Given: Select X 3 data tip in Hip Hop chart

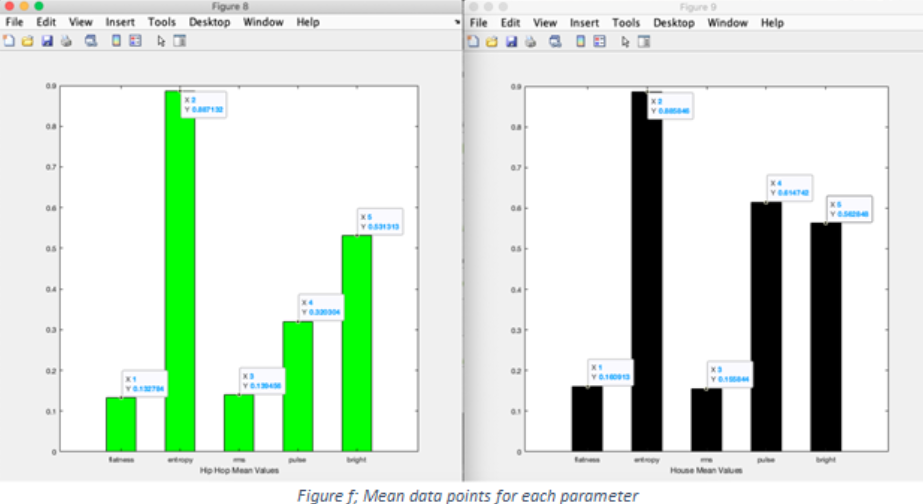Looking at the screenshot, I should coord(263,381).
